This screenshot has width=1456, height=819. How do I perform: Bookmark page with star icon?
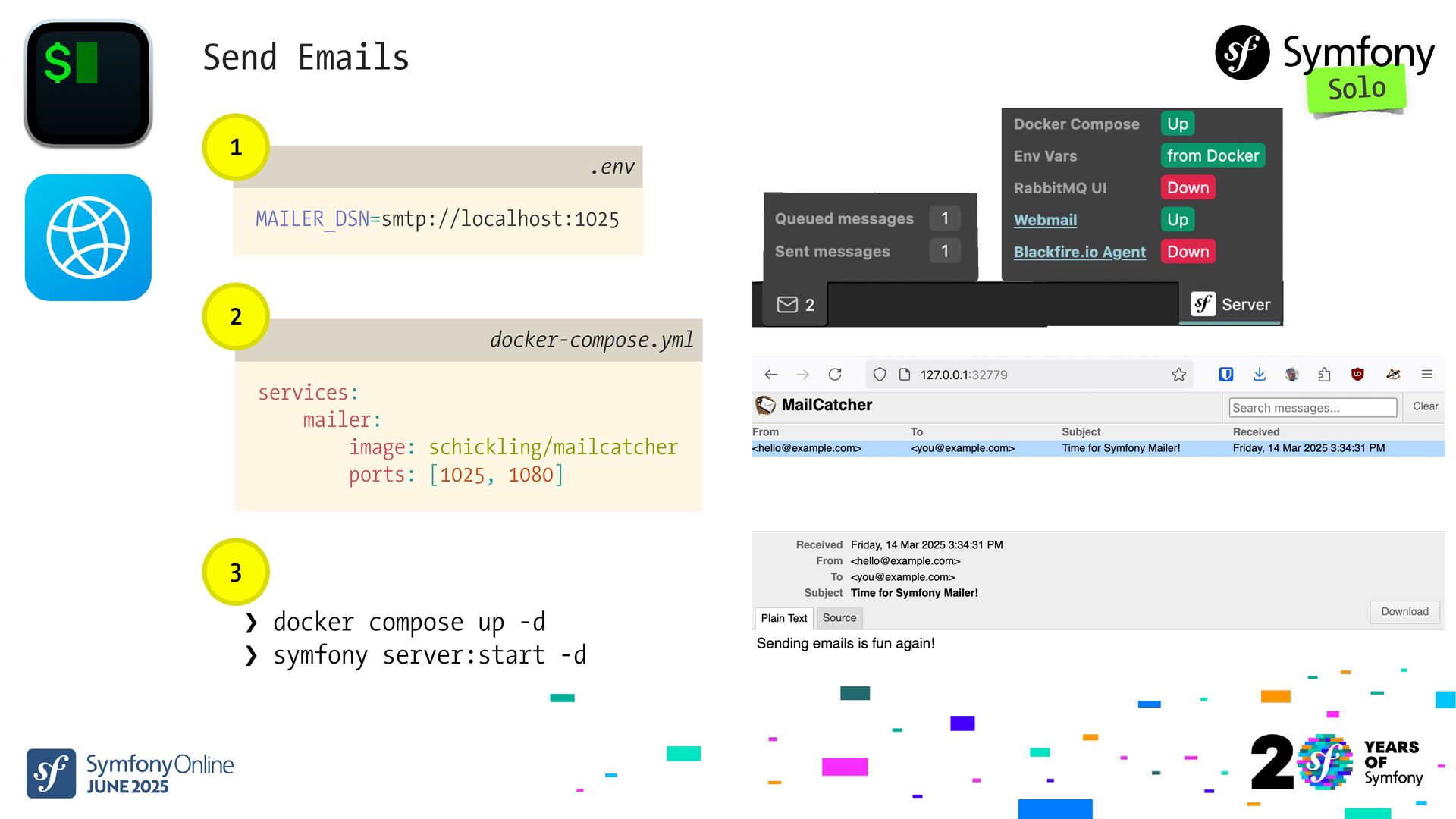(1178, 375)
